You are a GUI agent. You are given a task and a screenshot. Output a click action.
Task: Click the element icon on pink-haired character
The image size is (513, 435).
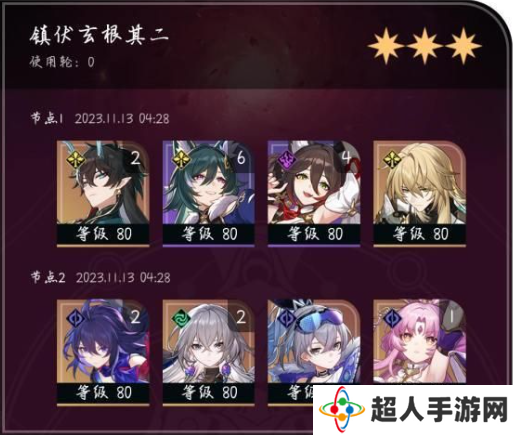[x=392, y=318]
